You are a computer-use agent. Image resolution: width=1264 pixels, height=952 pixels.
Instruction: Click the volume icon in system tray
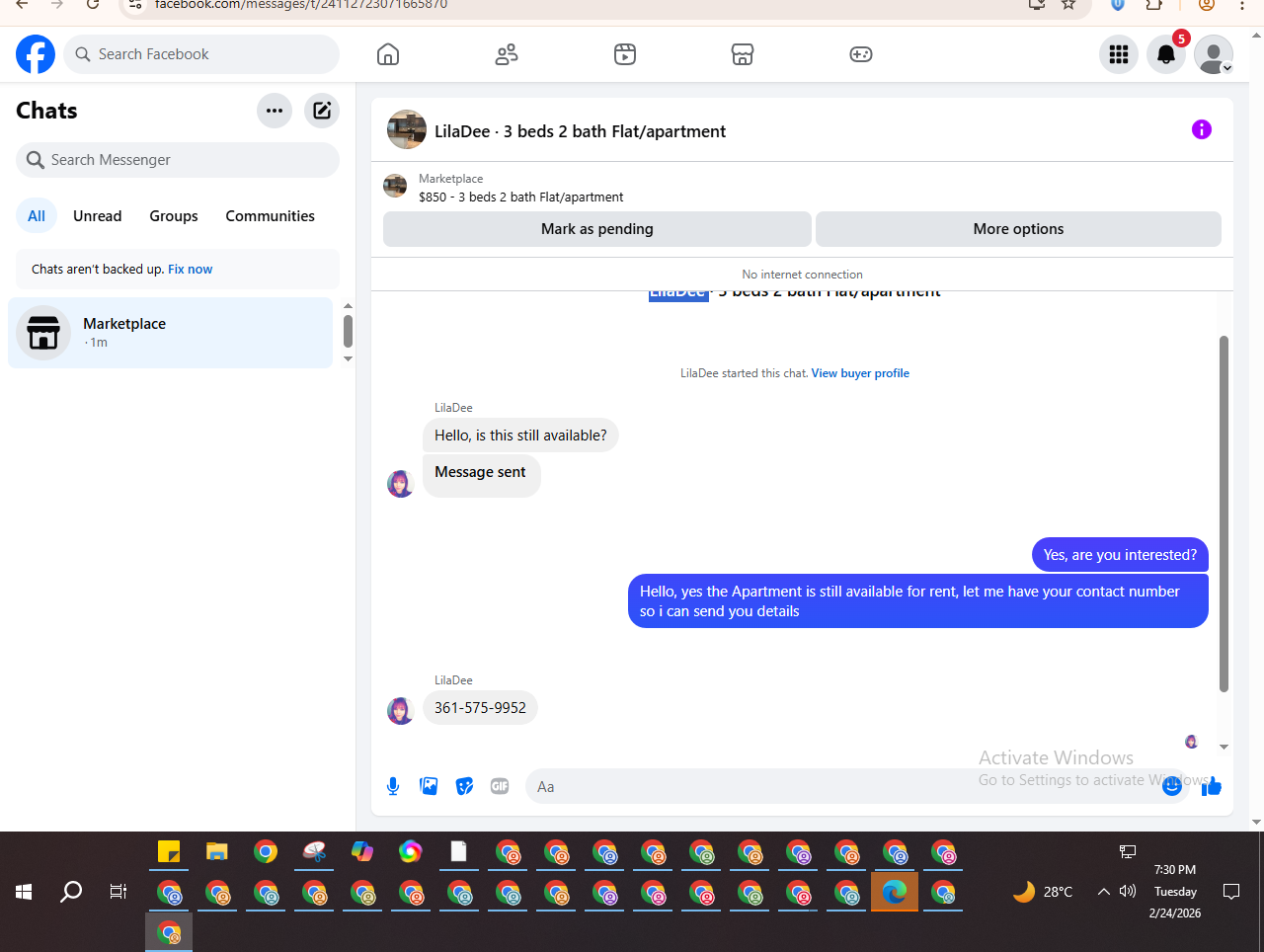tap(1128, 892)
